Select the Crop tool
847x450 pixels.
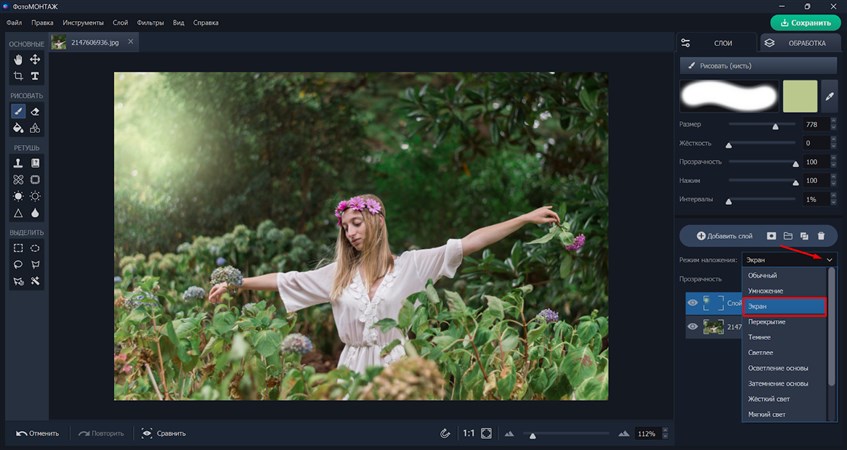(18, 76)
